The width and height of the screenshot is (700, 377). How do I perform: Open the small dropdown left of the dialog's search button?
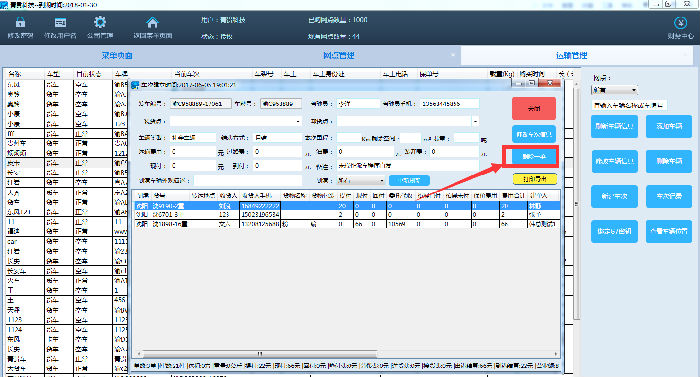(361, 180)
